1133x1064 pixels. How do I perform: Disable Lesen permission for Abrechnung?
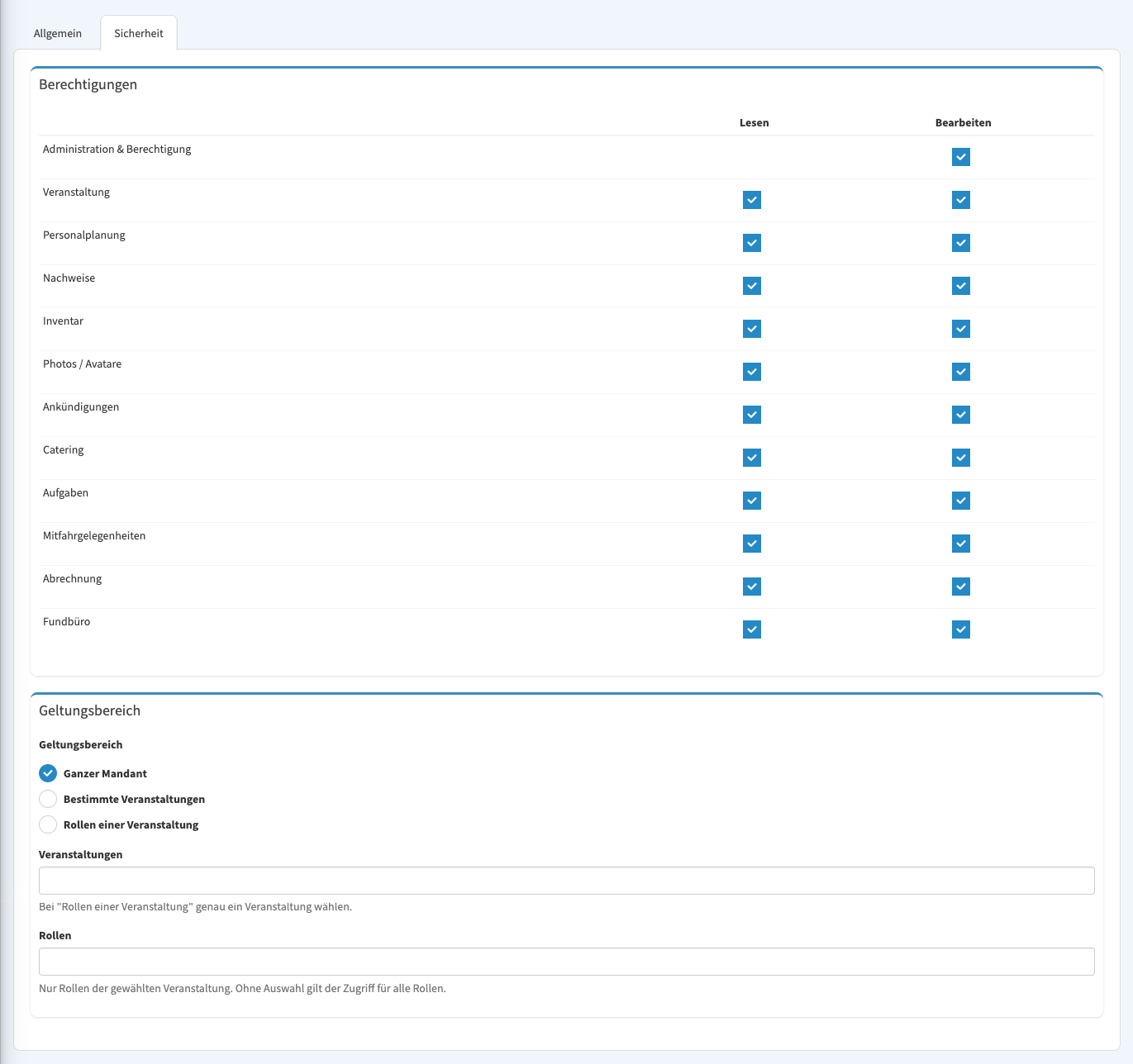click(x=752, y=587)
